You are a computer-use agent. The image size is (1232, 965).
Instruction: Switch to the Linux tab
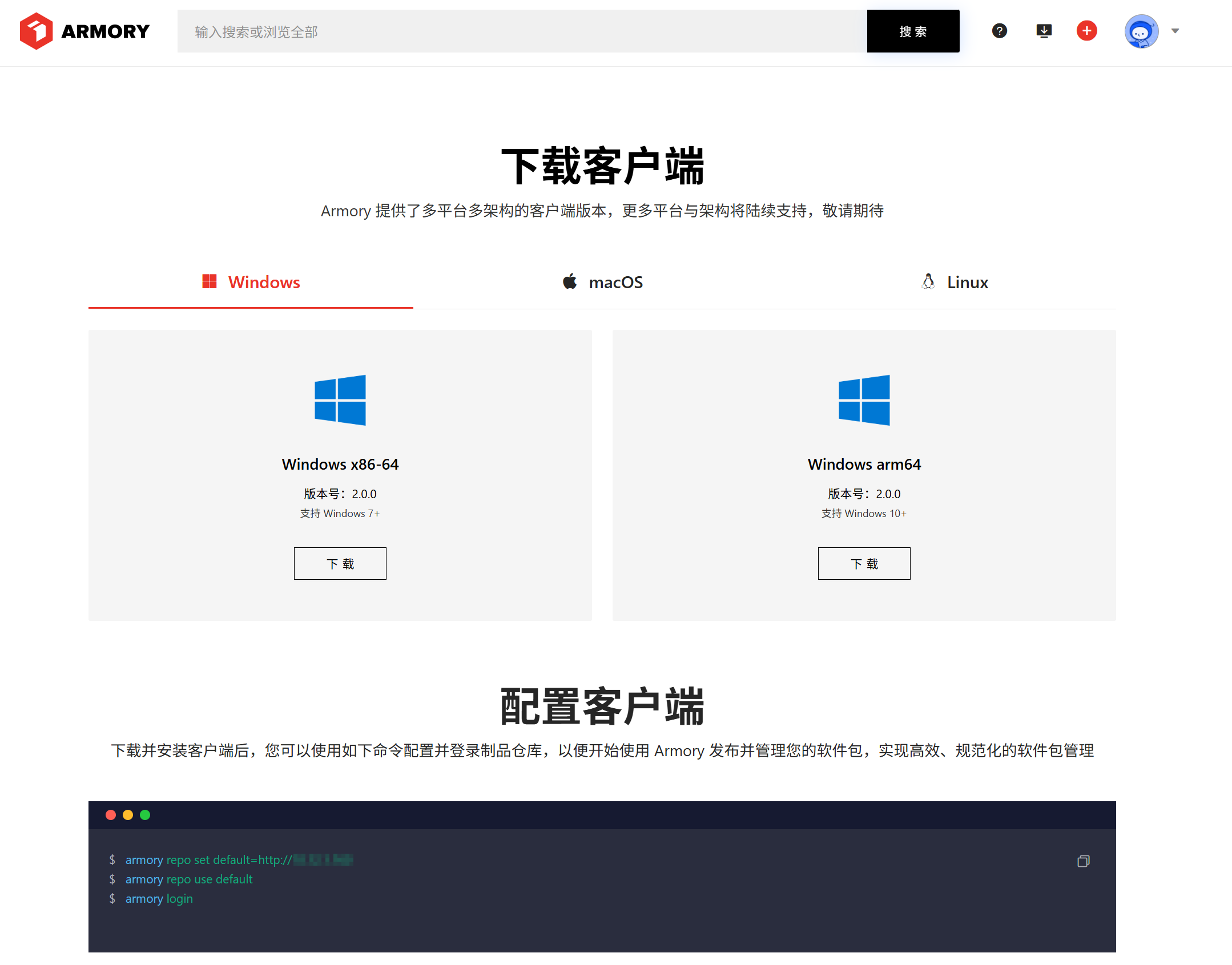click(x=955, y=282)
